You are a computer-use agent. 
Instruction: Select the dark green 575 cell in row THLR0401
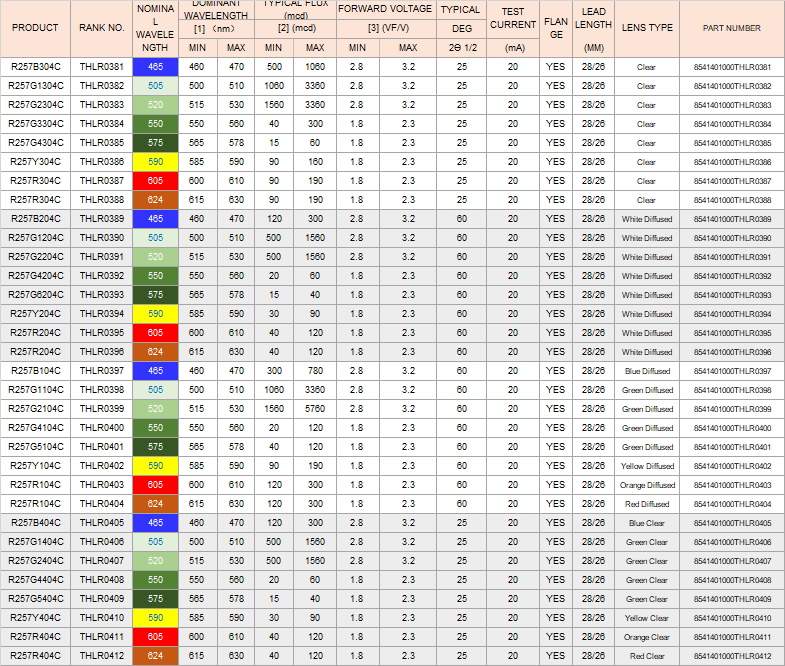click(x=155, y=447)
